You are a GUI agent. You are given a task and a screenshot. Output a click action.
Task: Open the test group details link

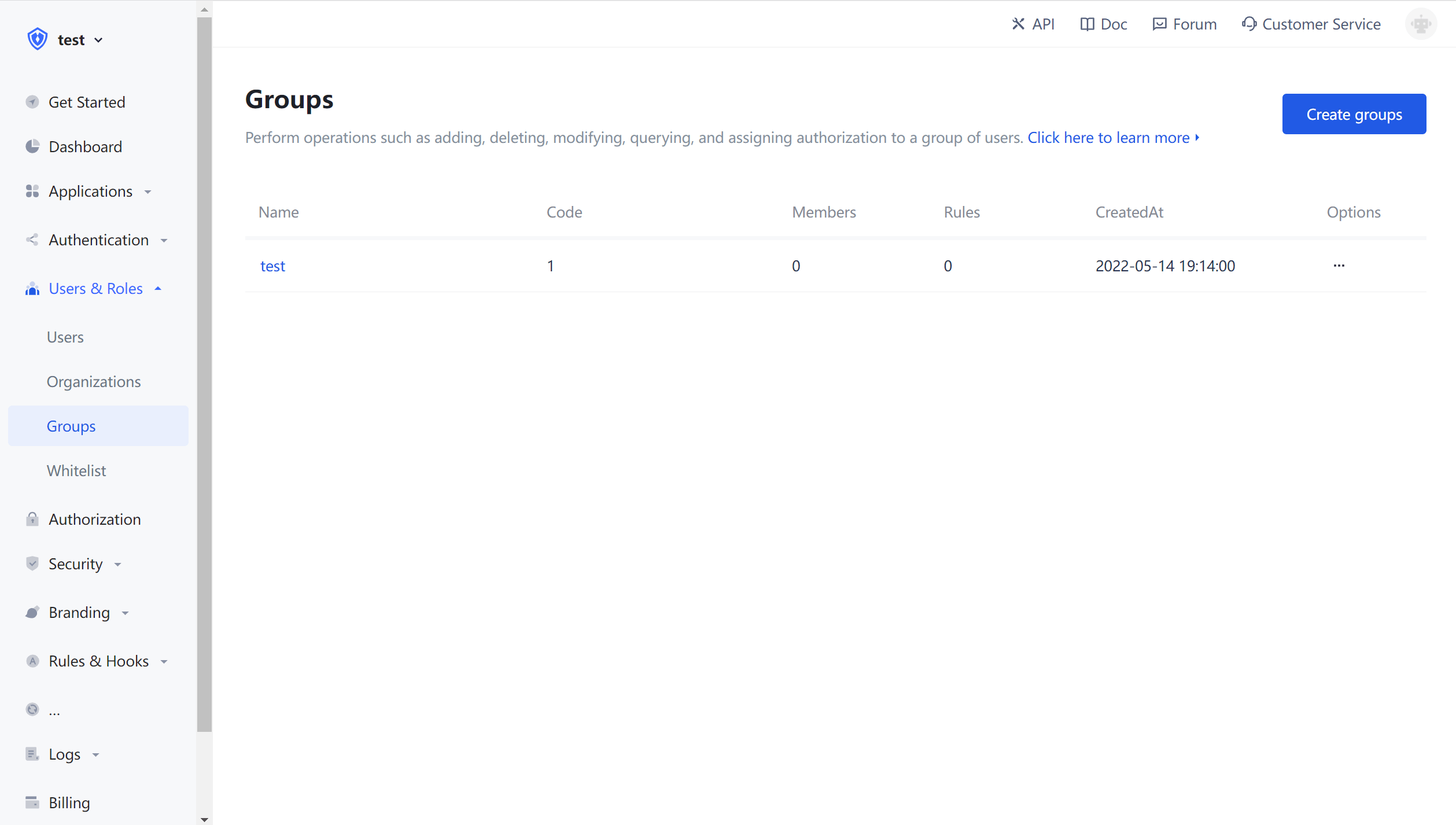coord(272,266)
